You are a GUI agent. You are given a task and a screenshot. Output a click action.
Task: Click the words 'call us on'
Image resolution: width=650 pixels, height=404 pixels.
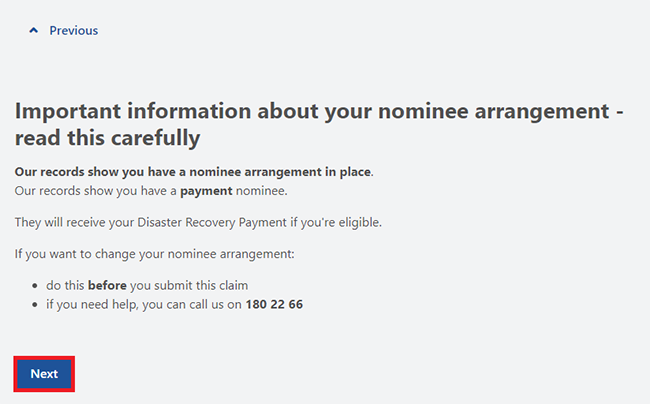coord(213,304)
